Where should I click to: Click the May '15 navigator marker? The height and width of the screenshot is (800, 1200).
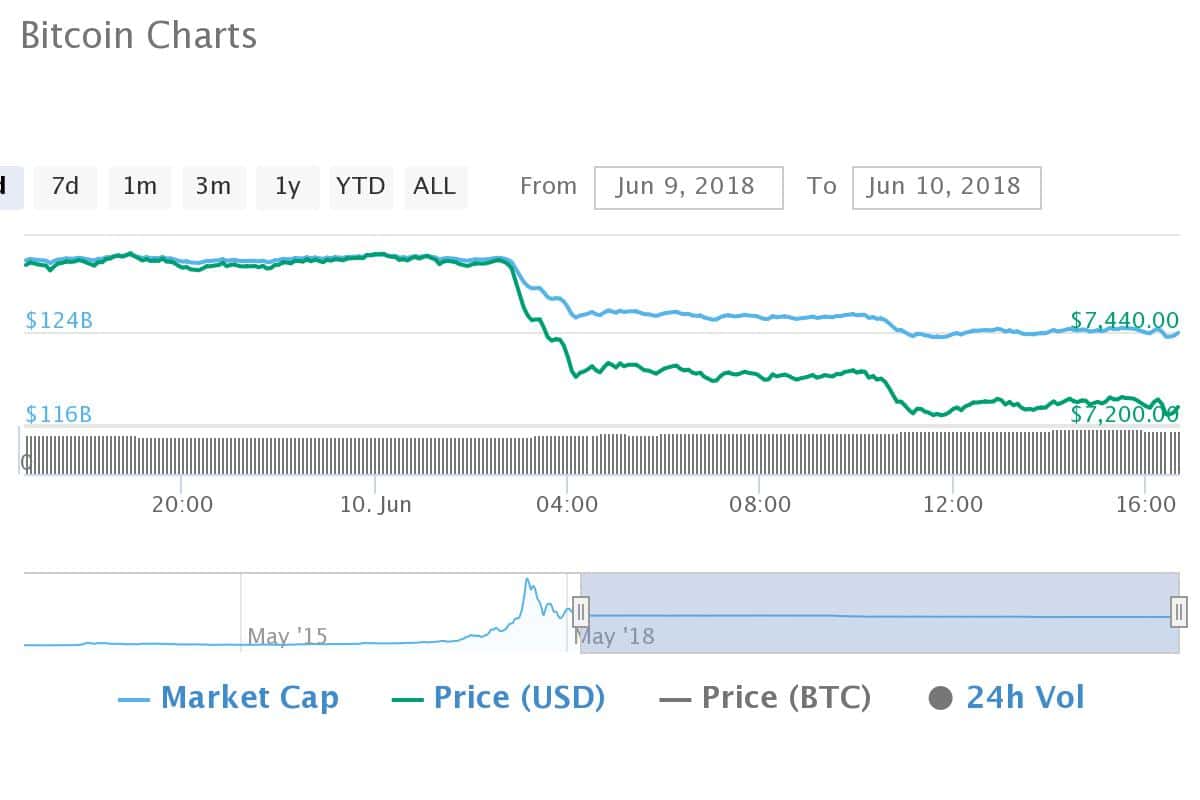[x=287, y=636]
